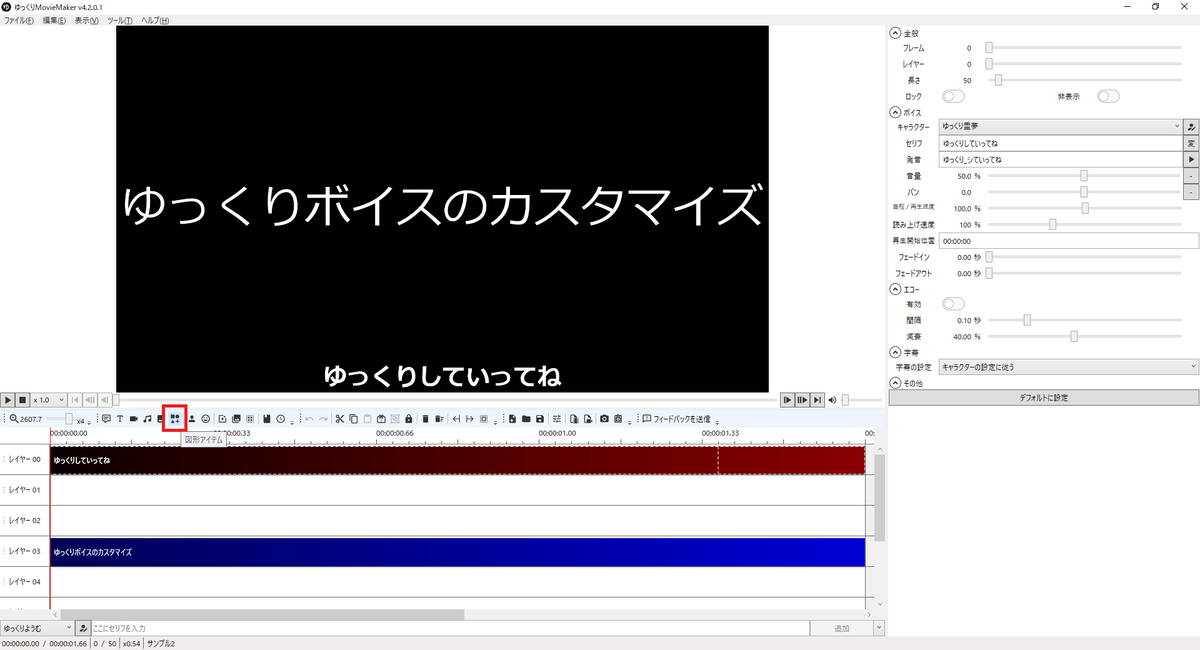Open the 字幕の設定 dropdown
1200x650 pixels.
pyautogui.click(x=1069, y=367)
